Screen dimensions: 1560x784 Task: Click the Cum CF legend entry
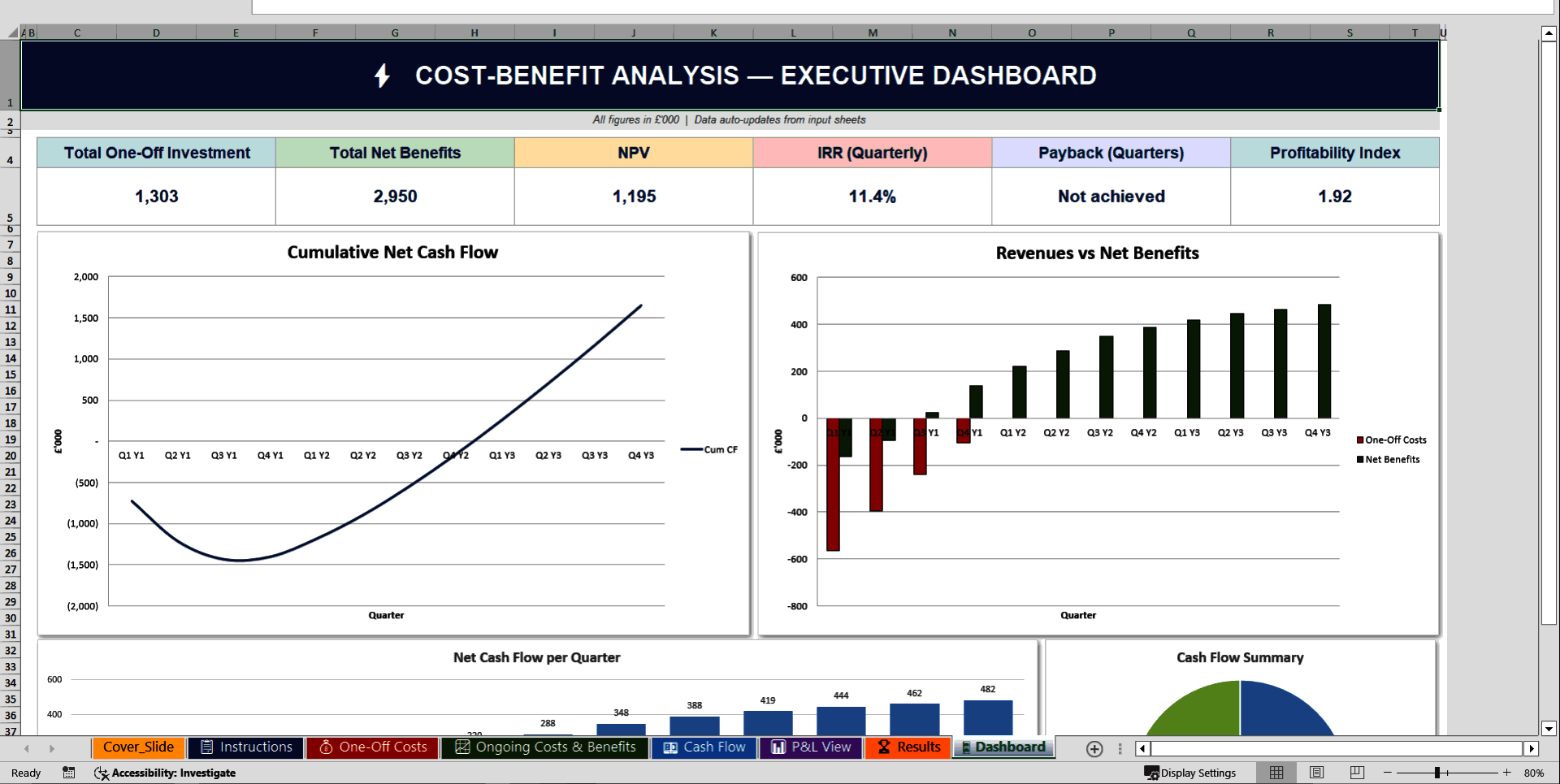(x=709, y=449)
